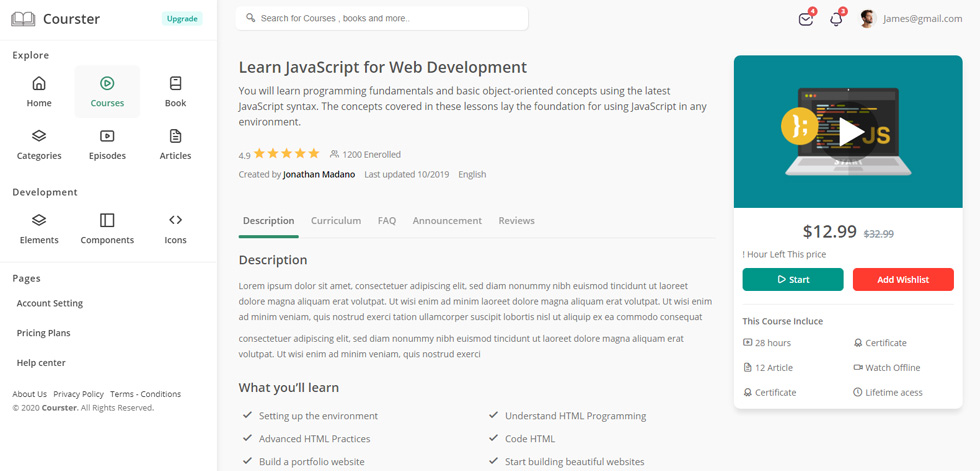Image resolution: width=980 pixels, height=471 pixels.
Task: Click Code HTML list item
Action: pyautogui.click(x=529, y=439)
